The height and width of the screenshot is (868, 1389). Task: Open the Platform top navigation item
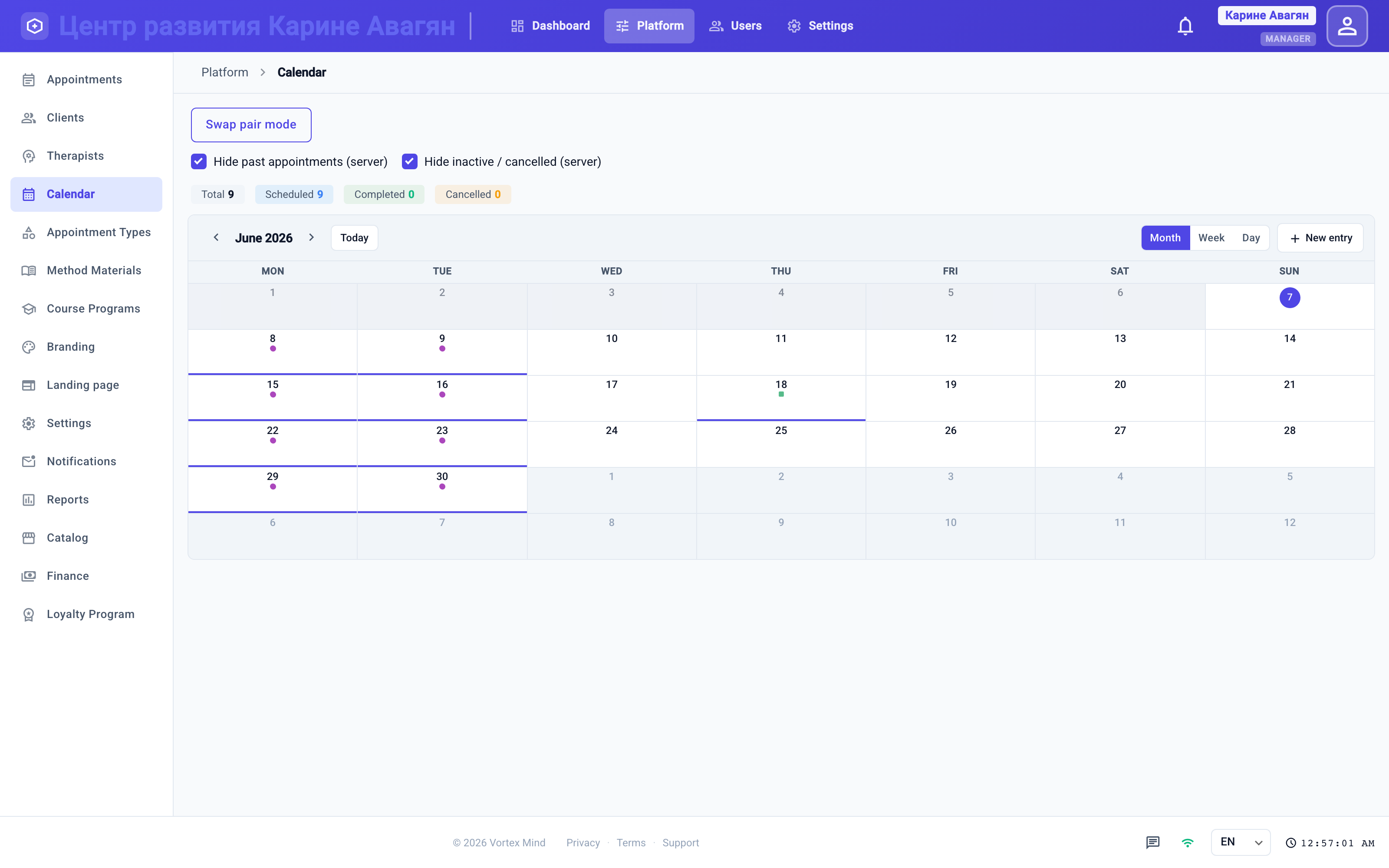coord(649,26)
